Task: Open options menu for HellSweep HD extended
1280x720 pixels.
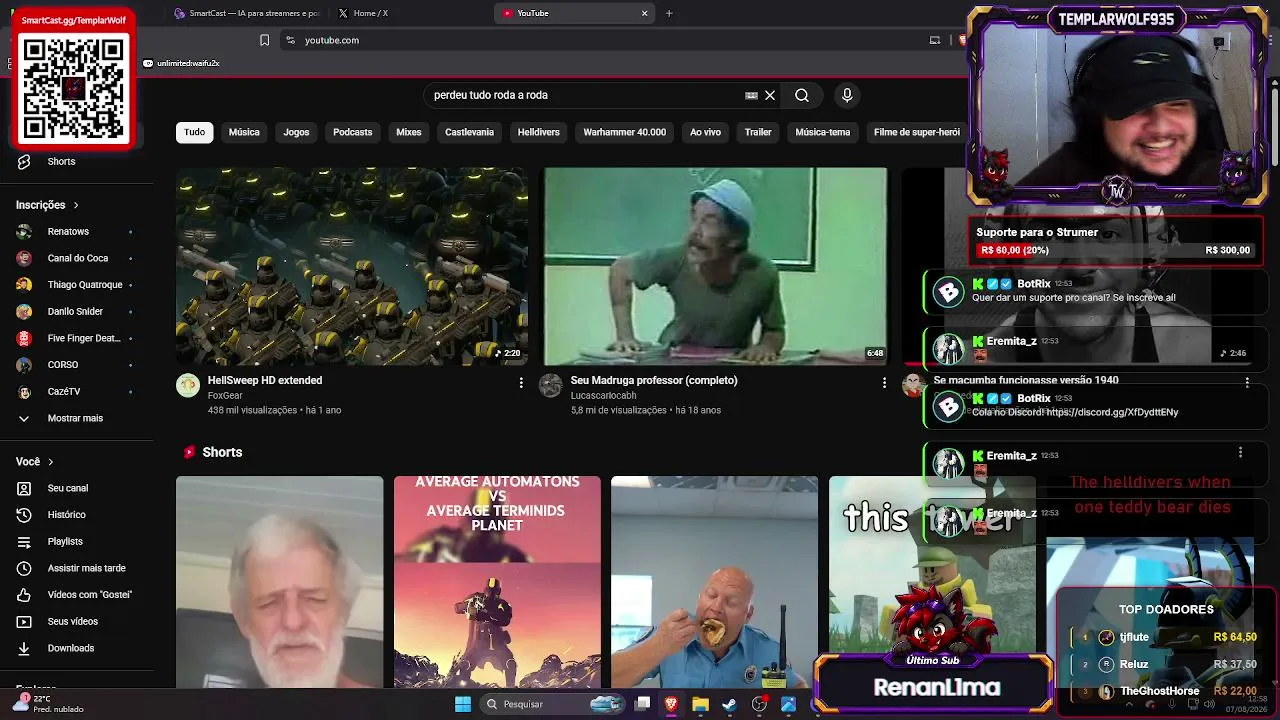Action: click(x=521, y=382)
